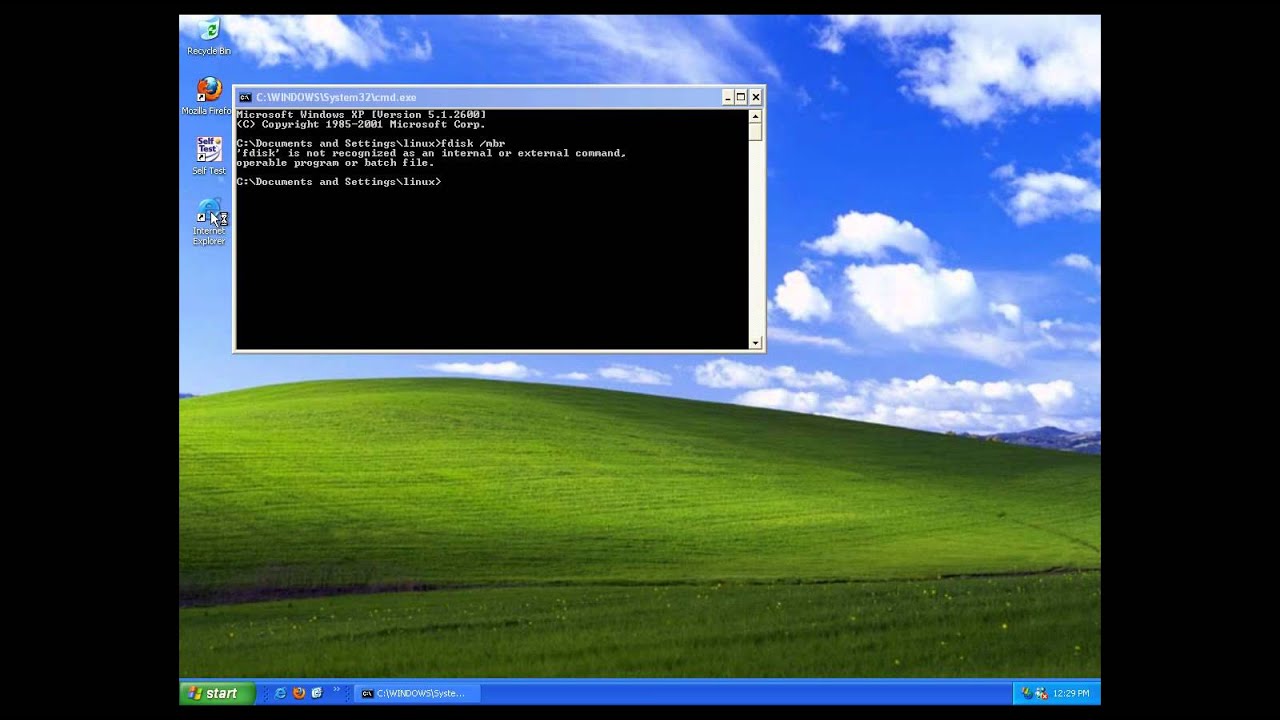Image resolution: width=1280 pixels, height=720 pixels.
Task: Click the Copyright 1985-2001 Microsoft Corp. line
Action: (361, 125)
